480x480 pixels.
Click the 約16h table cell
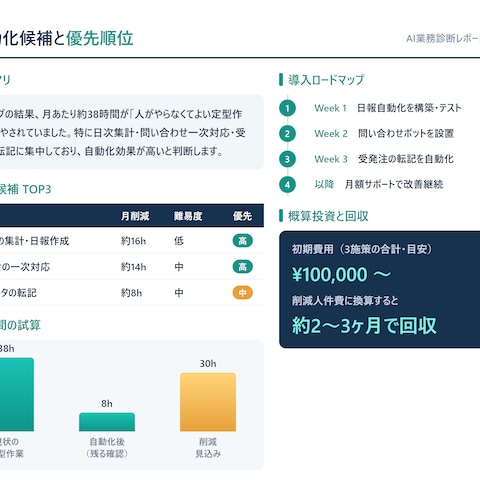click(x=133, y=241)
